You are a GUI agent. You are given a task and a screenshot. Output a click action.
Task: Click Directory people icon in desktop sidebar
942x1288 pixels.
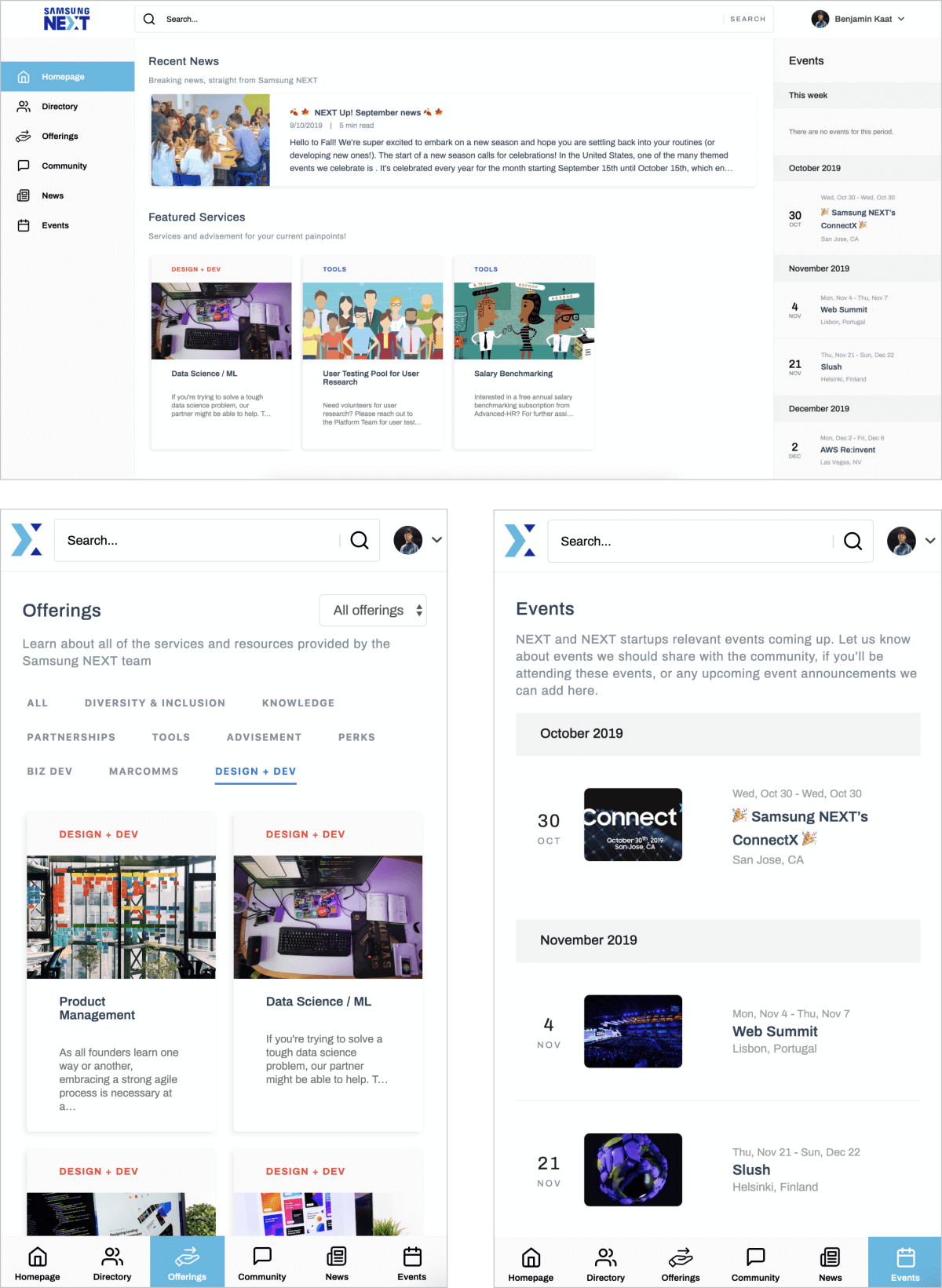tap(24, 107)
